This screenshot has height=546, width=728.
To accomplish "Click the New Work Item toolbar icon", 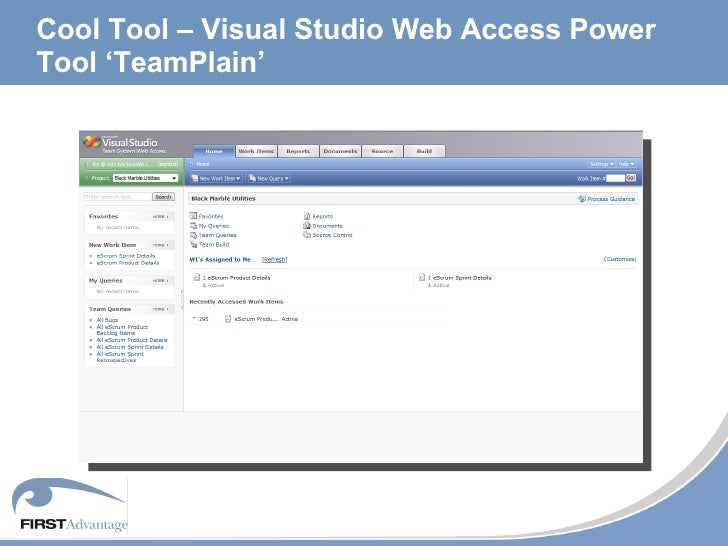I will point(195,178).
